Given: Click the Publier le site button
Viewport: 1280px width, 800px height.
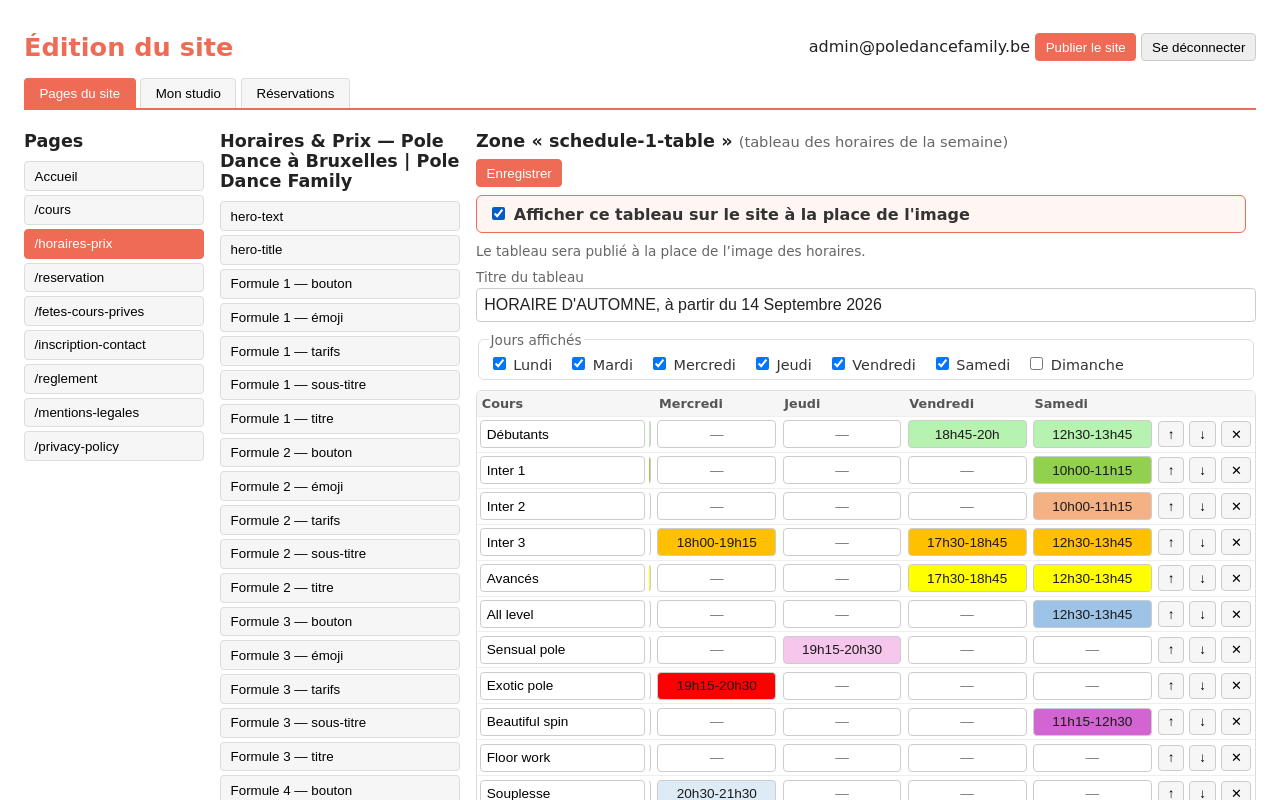Looking at the screenshot, I should click(1085, 47).
